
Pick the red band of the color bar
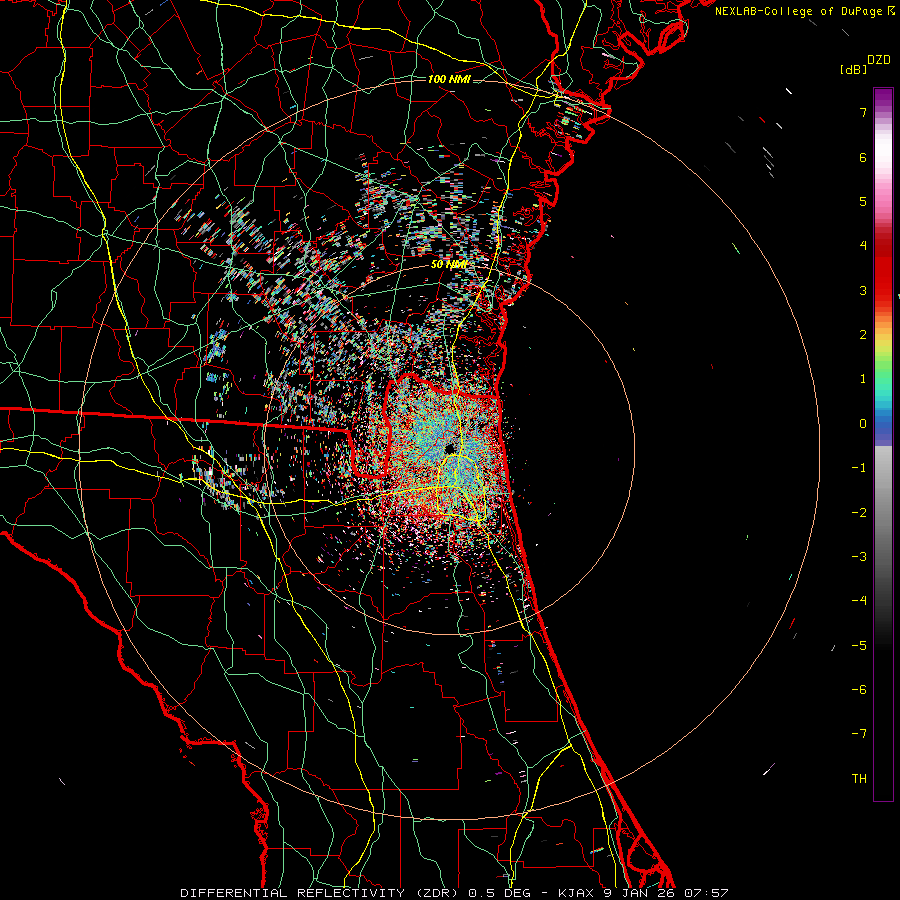(x=883, y=276)
